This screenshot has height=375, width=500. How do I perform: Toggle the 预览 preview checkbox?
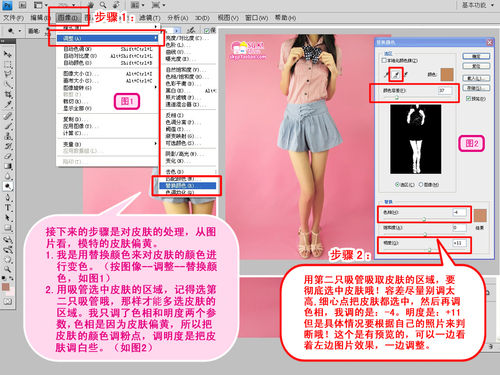click(x=468, y=98)
